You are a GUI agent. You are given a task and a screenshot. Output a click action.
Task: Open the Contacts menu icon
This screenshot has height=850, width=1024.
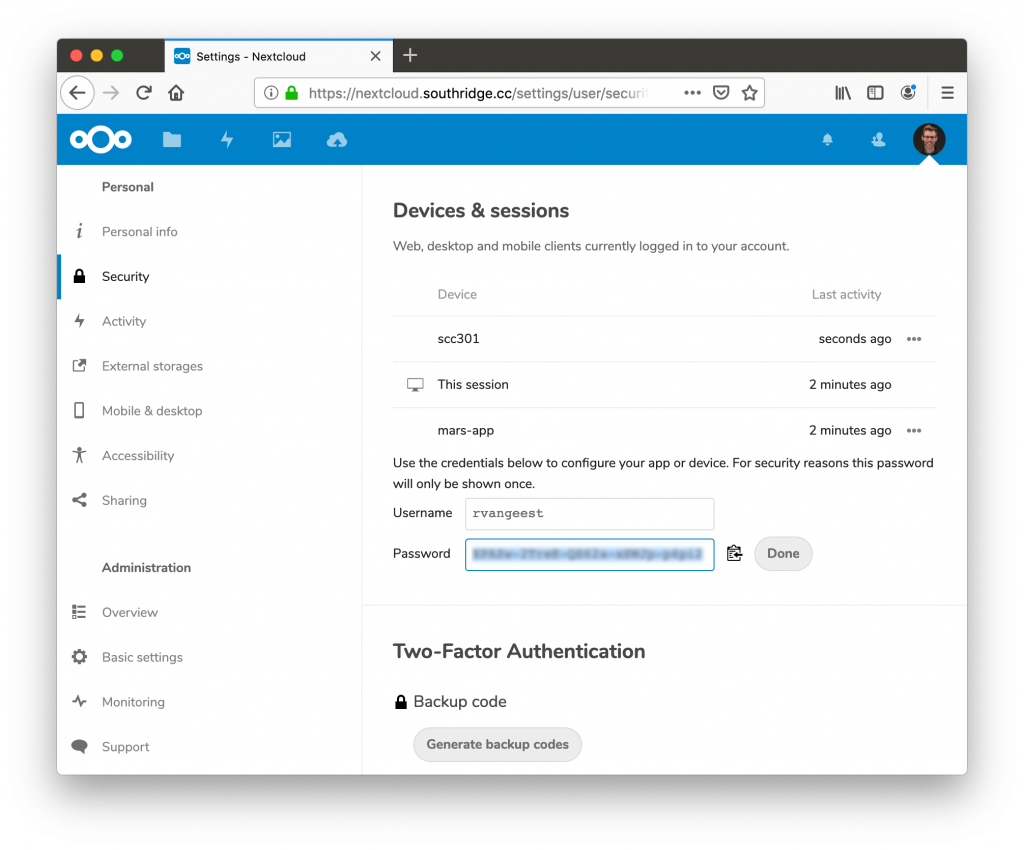878,140
